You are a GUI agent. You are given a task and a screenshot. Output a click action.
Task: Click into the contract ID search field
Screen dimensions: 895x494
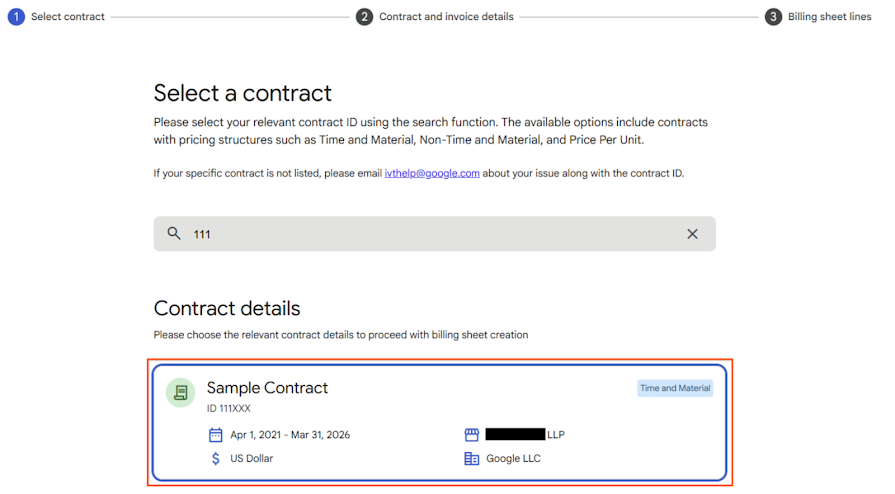pos(434,234)
